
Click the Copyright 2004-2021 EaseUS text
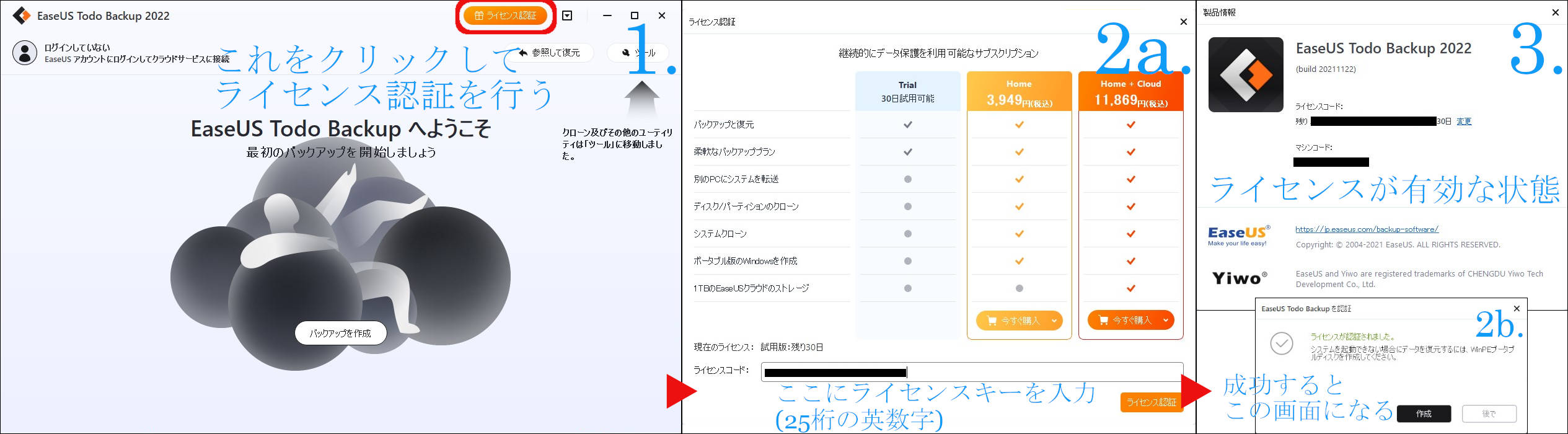(1398, 245)
